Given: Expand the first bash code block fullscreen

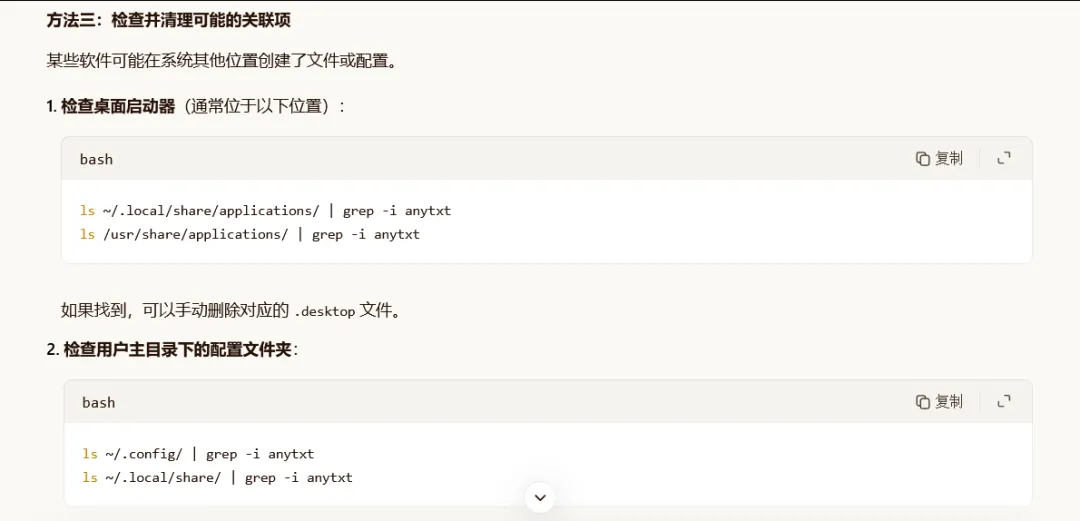Looking at the screenshot, I should coord(1004,159).
